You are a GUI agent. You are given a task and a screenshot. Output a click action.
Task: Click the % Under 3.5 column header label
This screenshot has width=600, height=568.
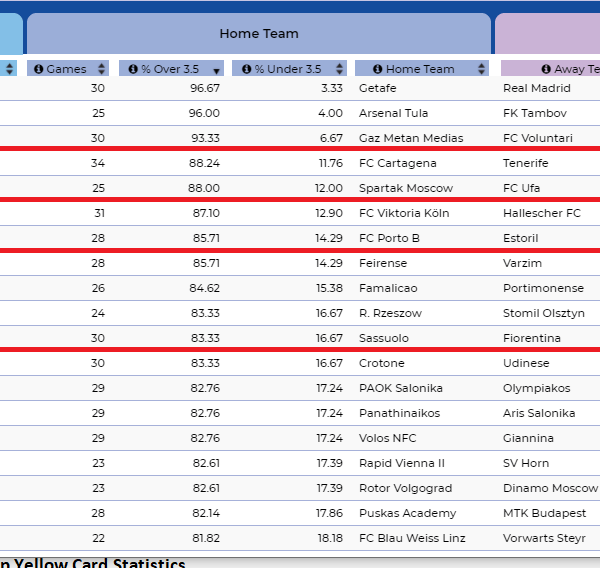(x=288, y=69)
